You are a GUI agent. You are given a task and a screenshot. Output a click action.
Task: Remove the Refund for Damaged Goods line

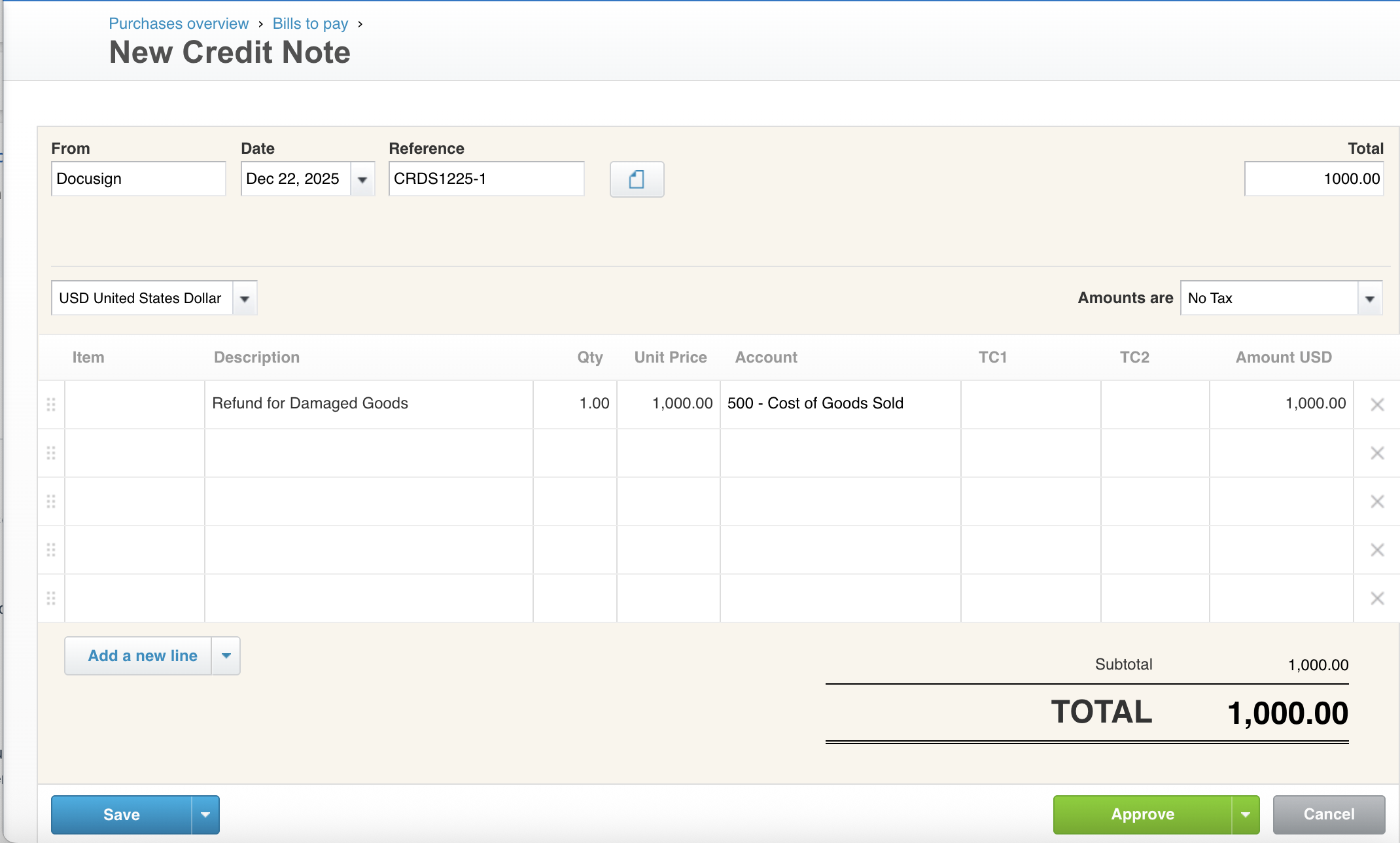coord(1377,404)
